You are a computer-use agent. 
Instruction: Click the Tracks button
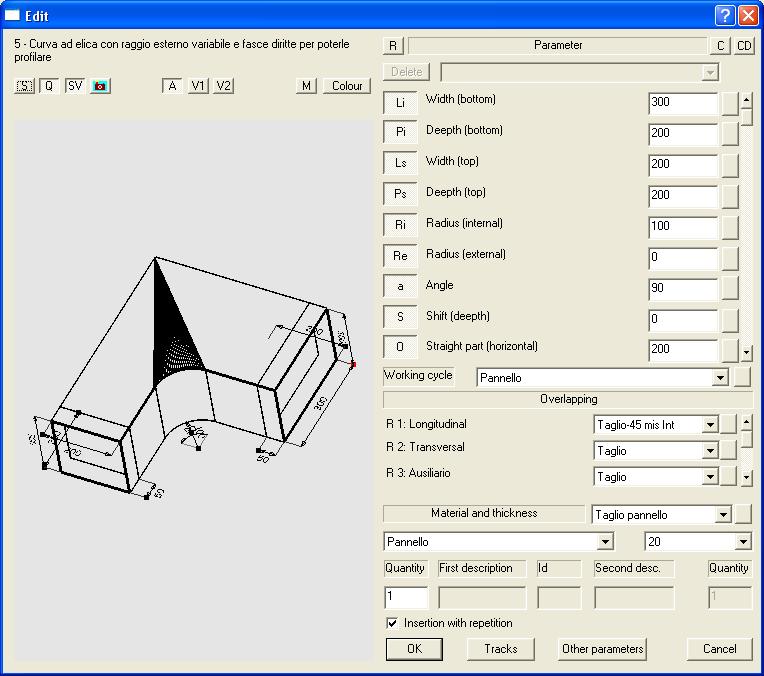[500, 649]
